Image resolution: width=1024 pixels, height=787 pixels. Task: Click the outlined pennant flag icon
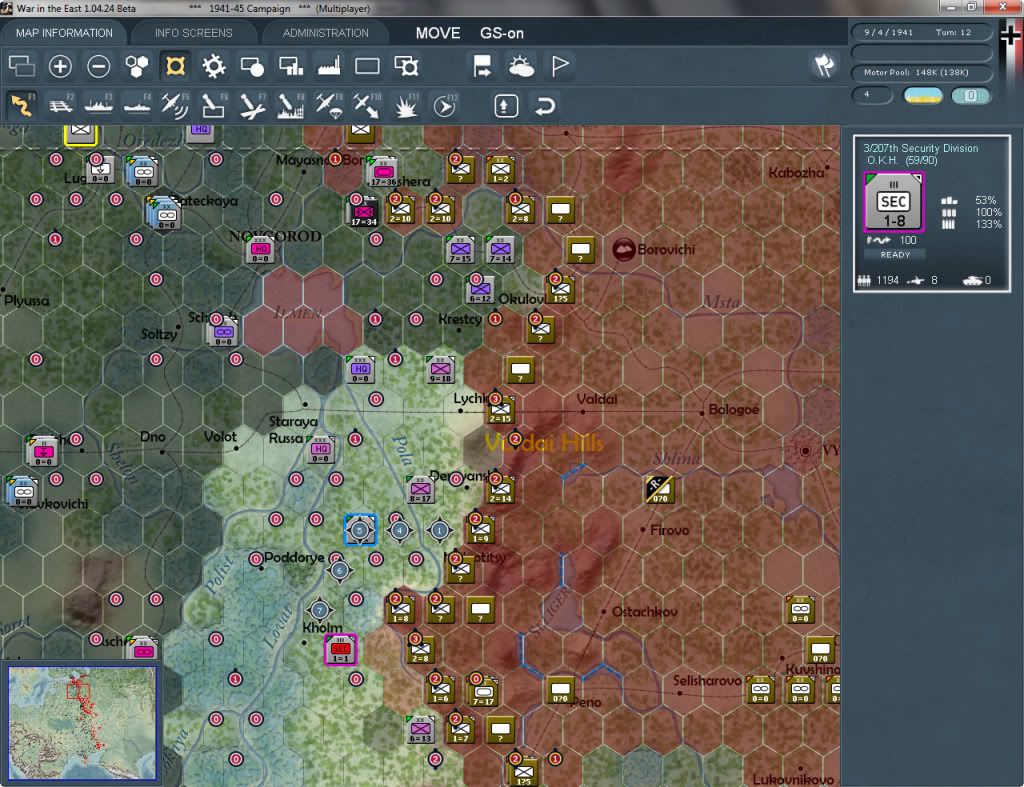pyautogui.click(x=560, y=66)
